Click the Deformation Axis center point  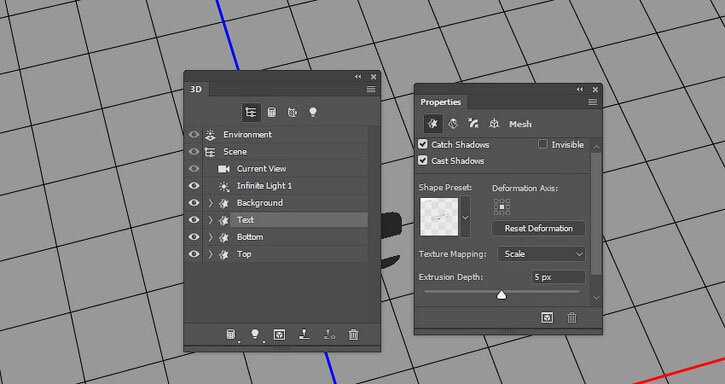click(502, 207)
